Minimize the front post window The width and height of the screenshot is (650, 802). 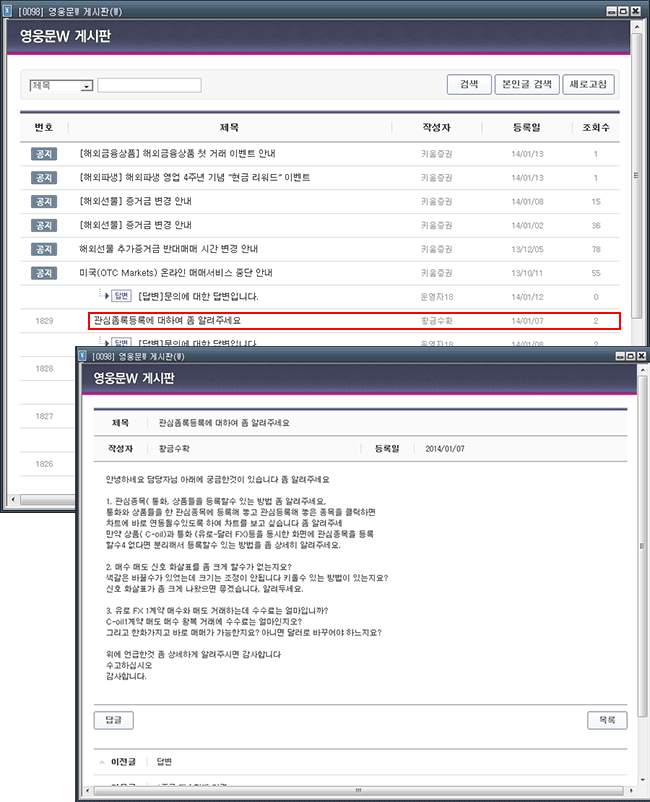click(620, 356)
